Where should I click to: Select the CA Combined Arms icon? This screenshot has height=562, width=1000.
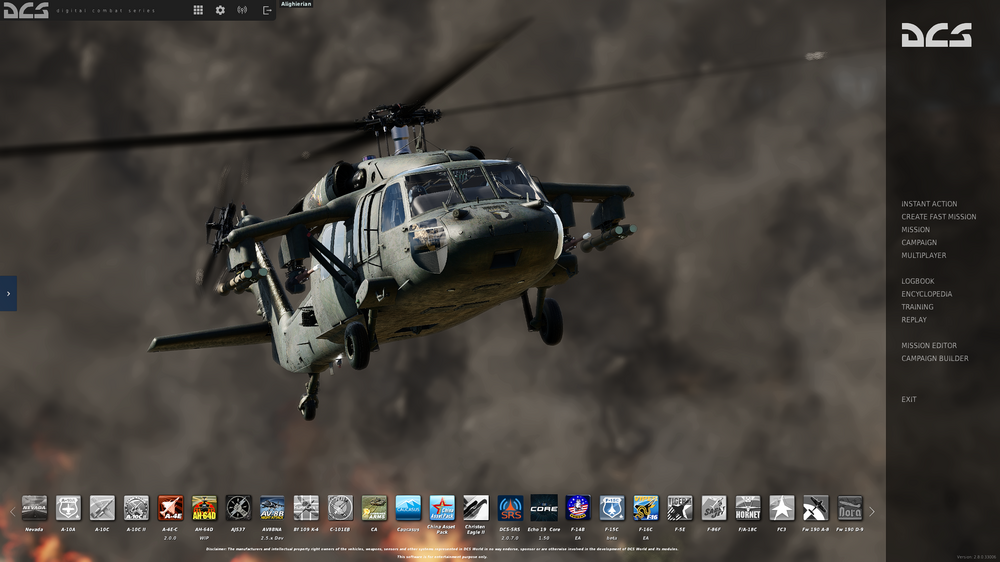click(374, 508)
